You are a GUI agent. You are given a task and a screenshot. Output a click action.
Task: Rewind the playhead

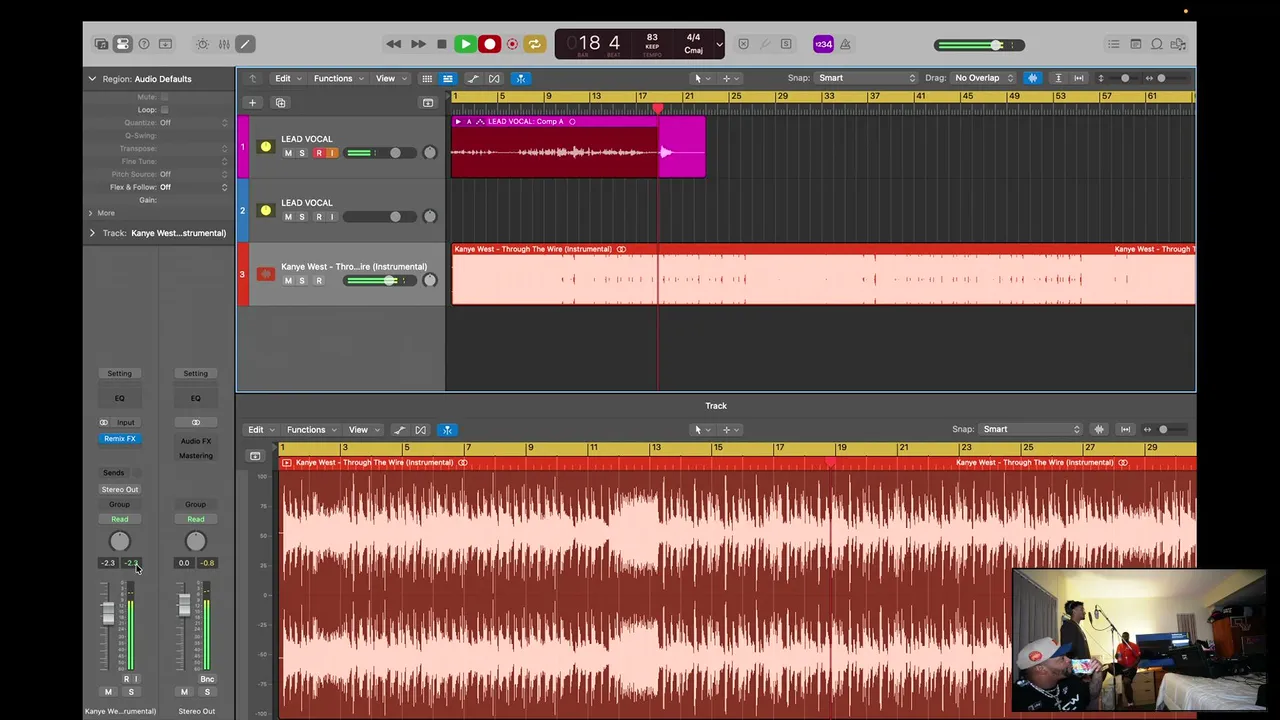pos(393,44)
